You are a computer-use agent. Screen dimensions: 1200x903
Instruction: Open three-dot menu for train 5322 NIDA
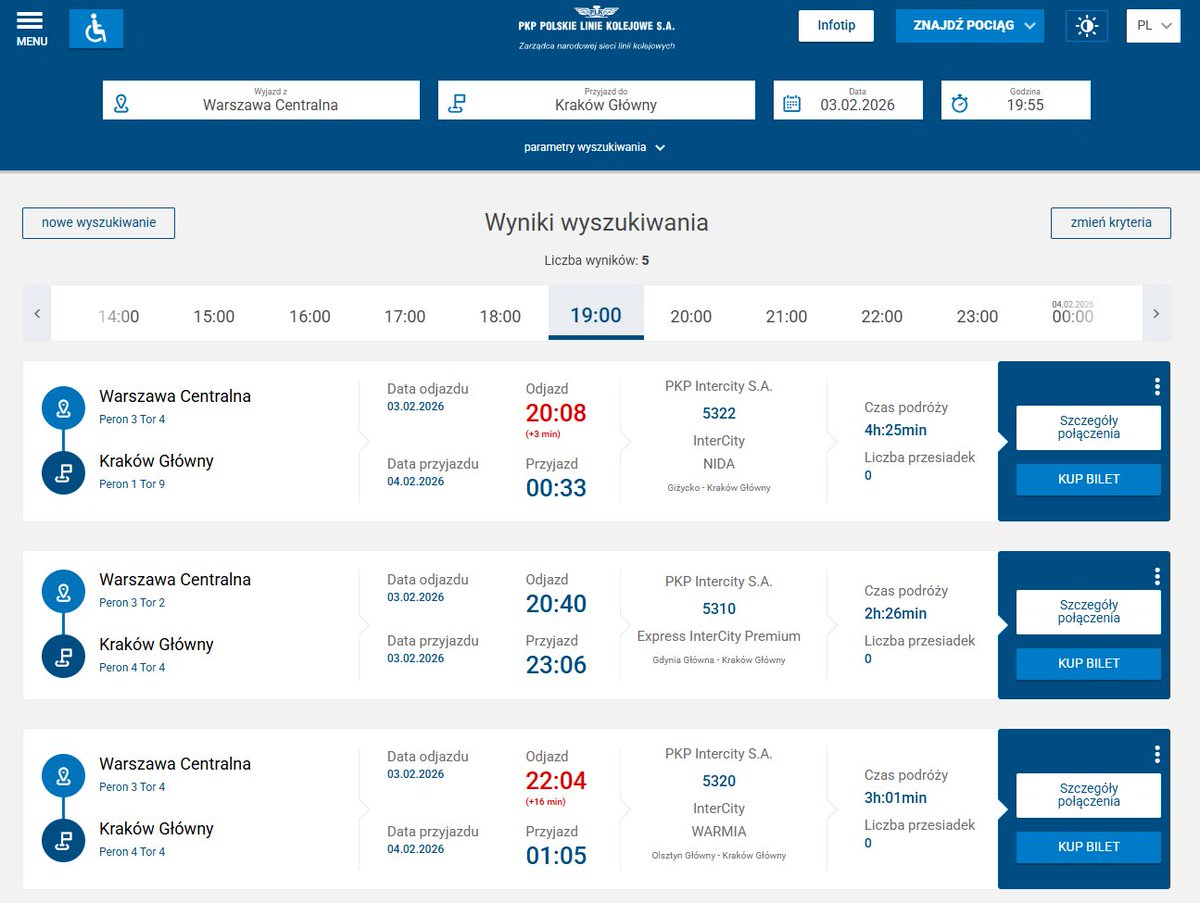1157,387
